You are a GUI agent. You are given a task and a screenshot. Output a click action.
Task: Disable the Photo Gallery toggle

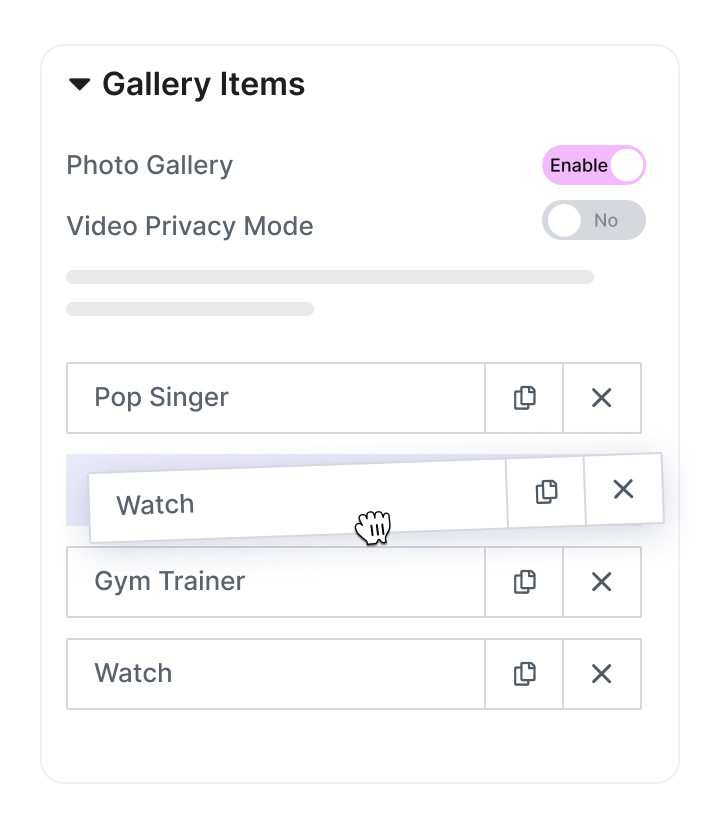coord(593,166)
